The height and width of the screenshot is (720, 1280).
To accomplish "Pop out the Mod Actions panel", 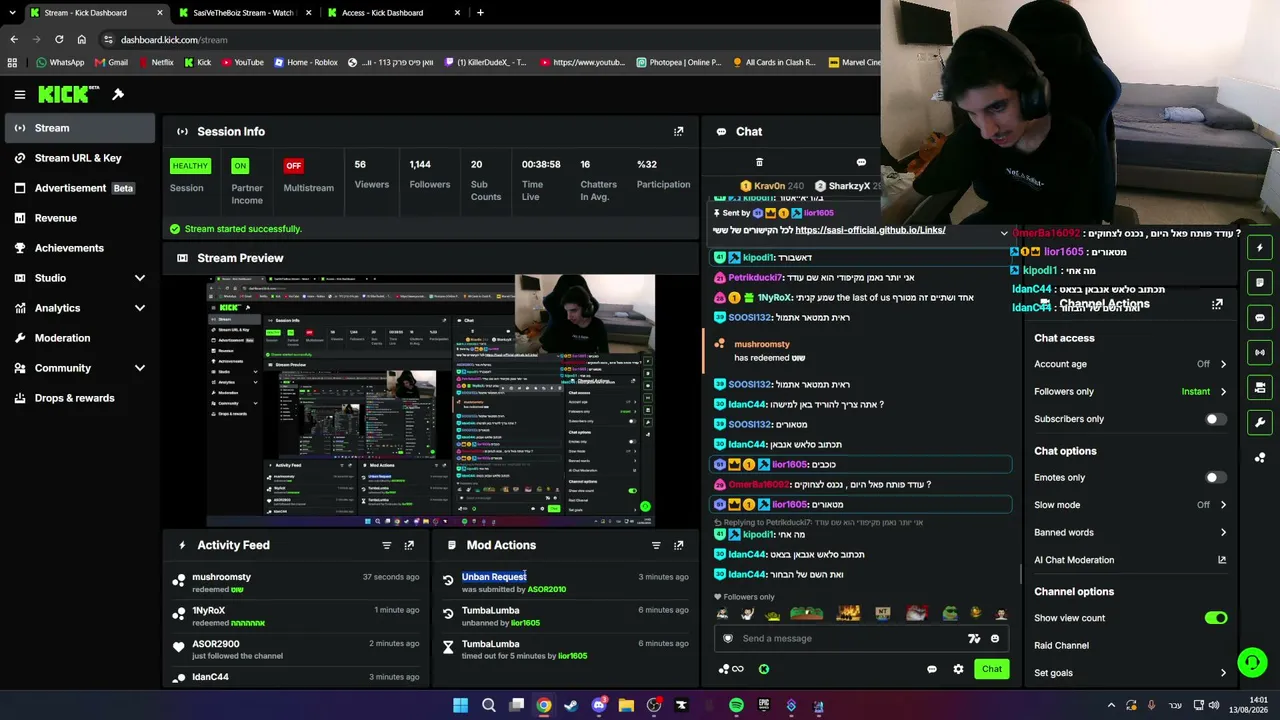I will click(678, 545).
